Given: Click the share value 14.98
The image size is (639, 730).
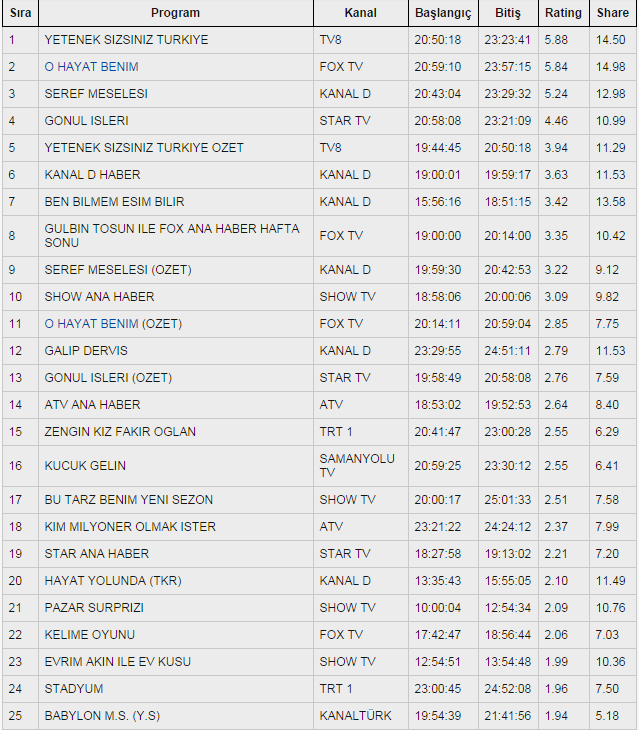Looking at the screenshot, I should coord(610,67).
